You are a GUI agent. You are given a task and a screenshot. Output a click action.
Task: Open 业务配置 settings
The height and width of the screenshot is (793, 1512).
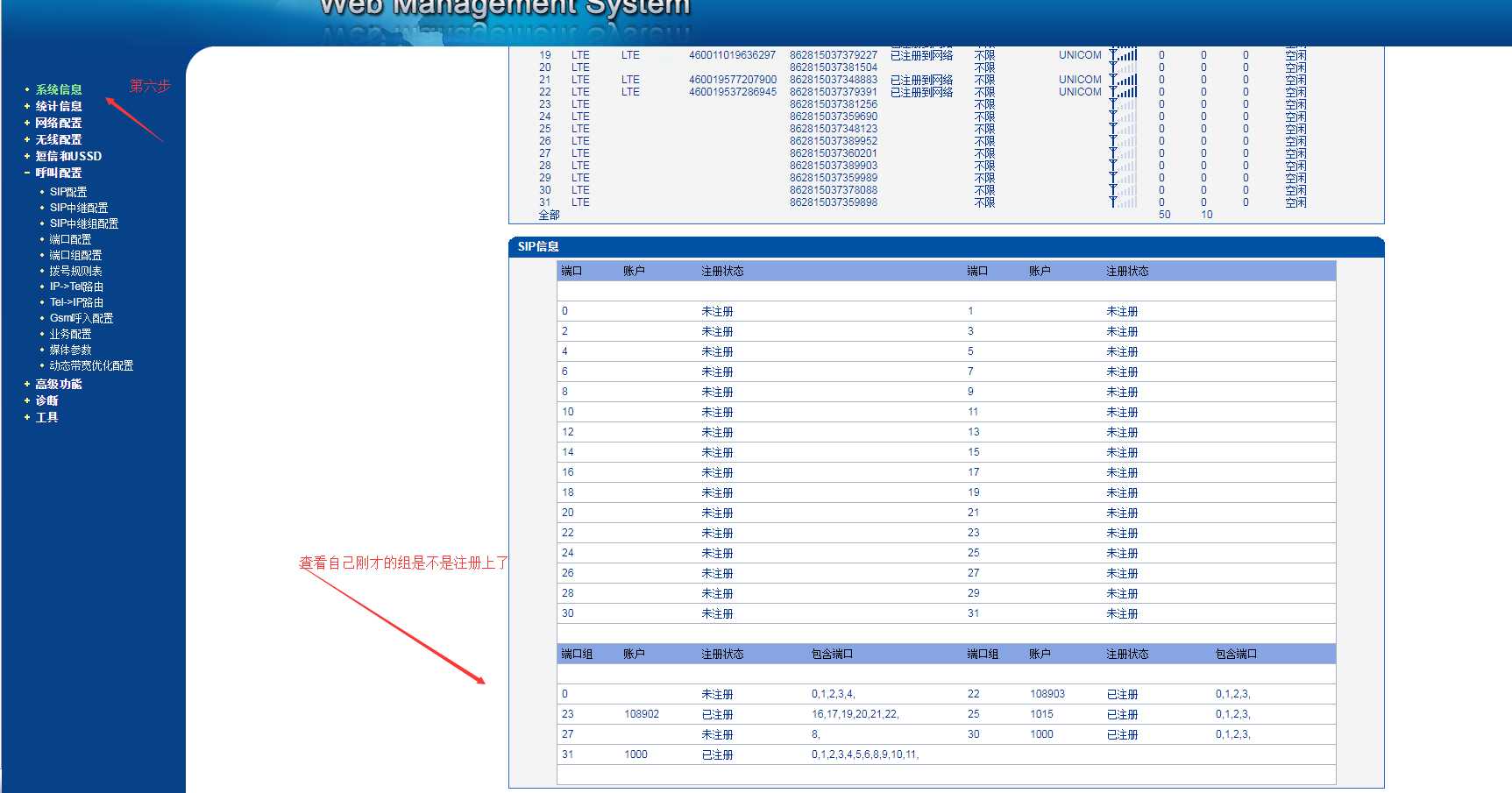pyautogui.click(x=70, y=334)
